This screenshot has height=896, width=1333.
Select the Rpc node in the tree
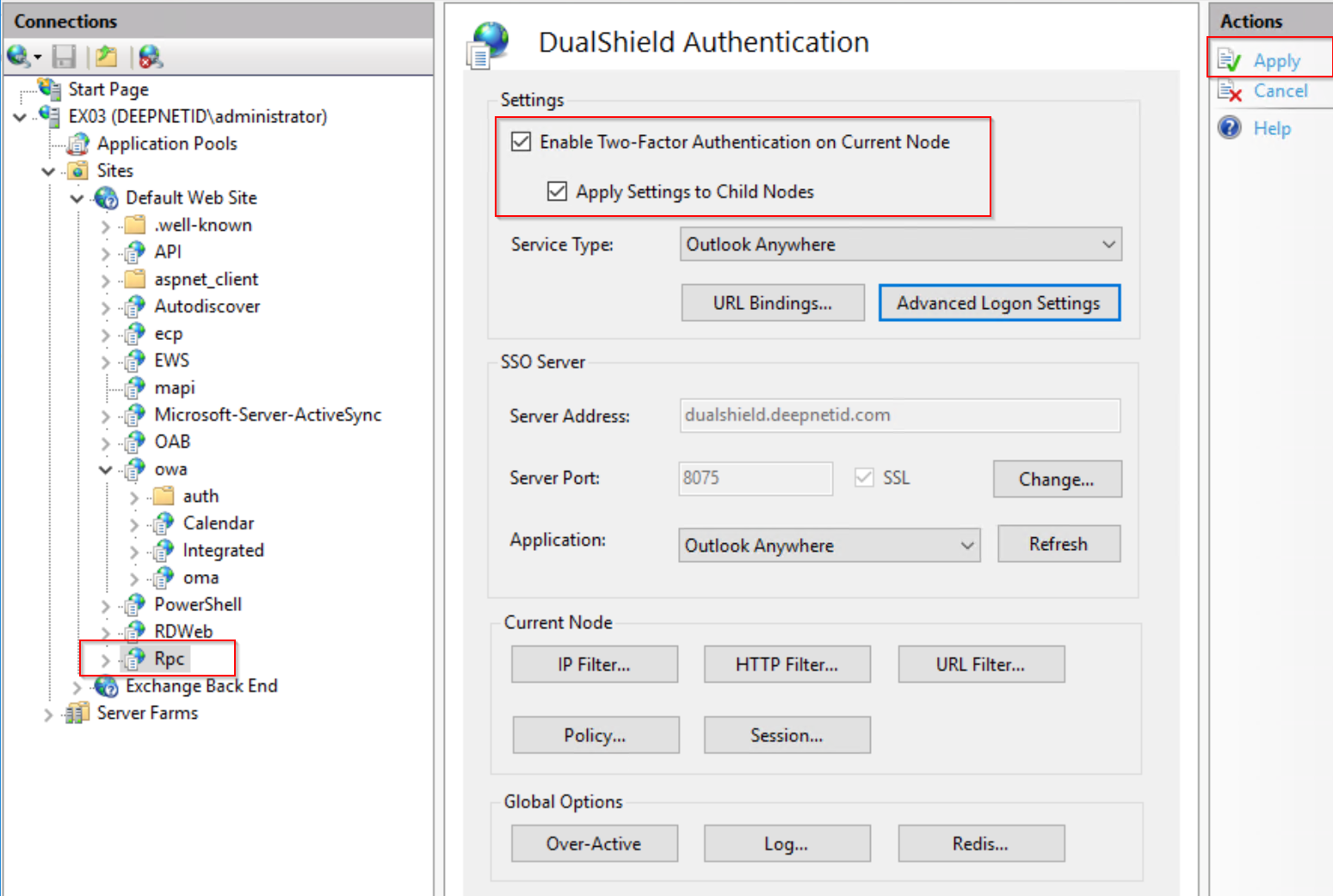[x=170, y=658]
